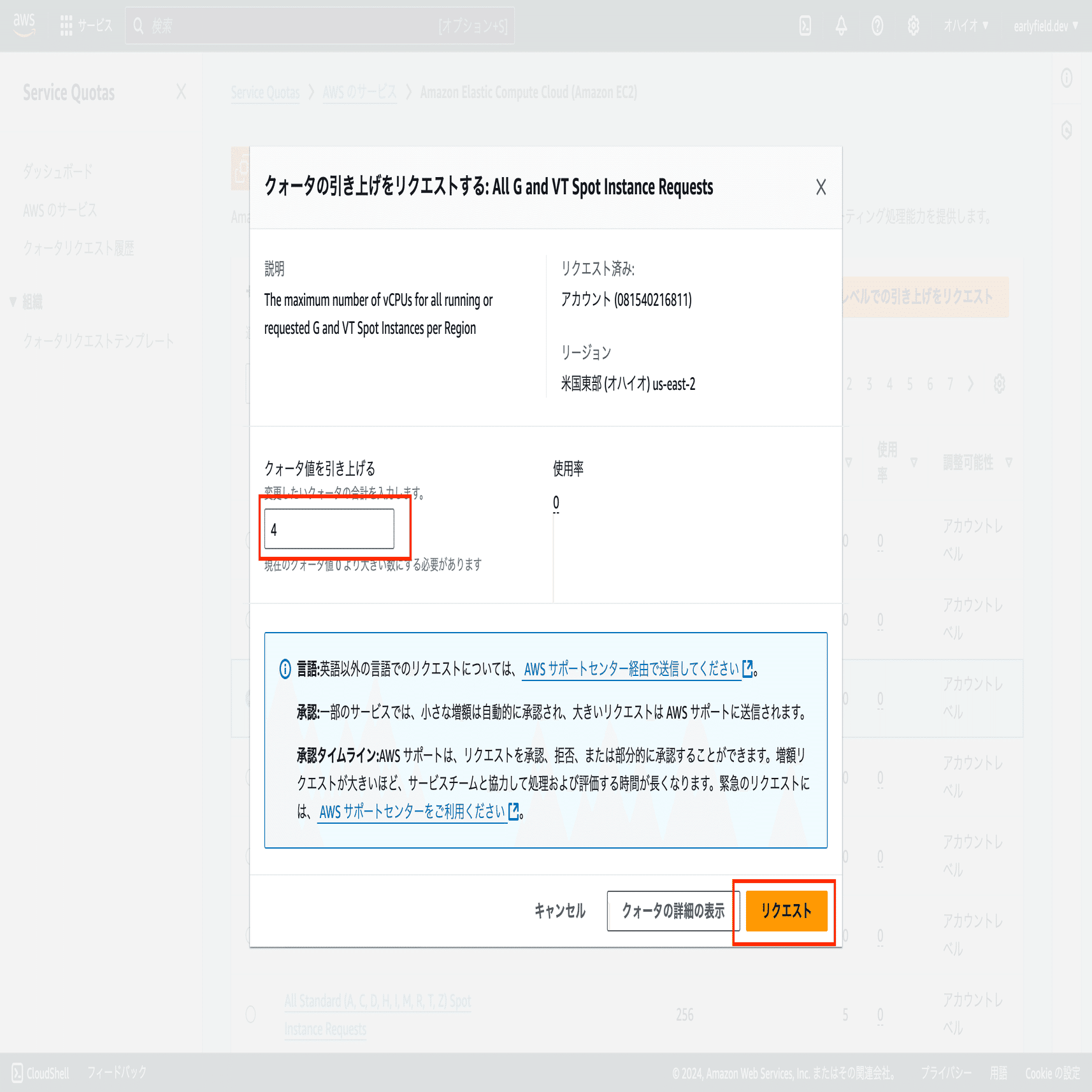Image resolution: width=1092 pixels, height=1092 pixels.
Task: Collapse the 組織 navigation section
Action: coord(13,302)
